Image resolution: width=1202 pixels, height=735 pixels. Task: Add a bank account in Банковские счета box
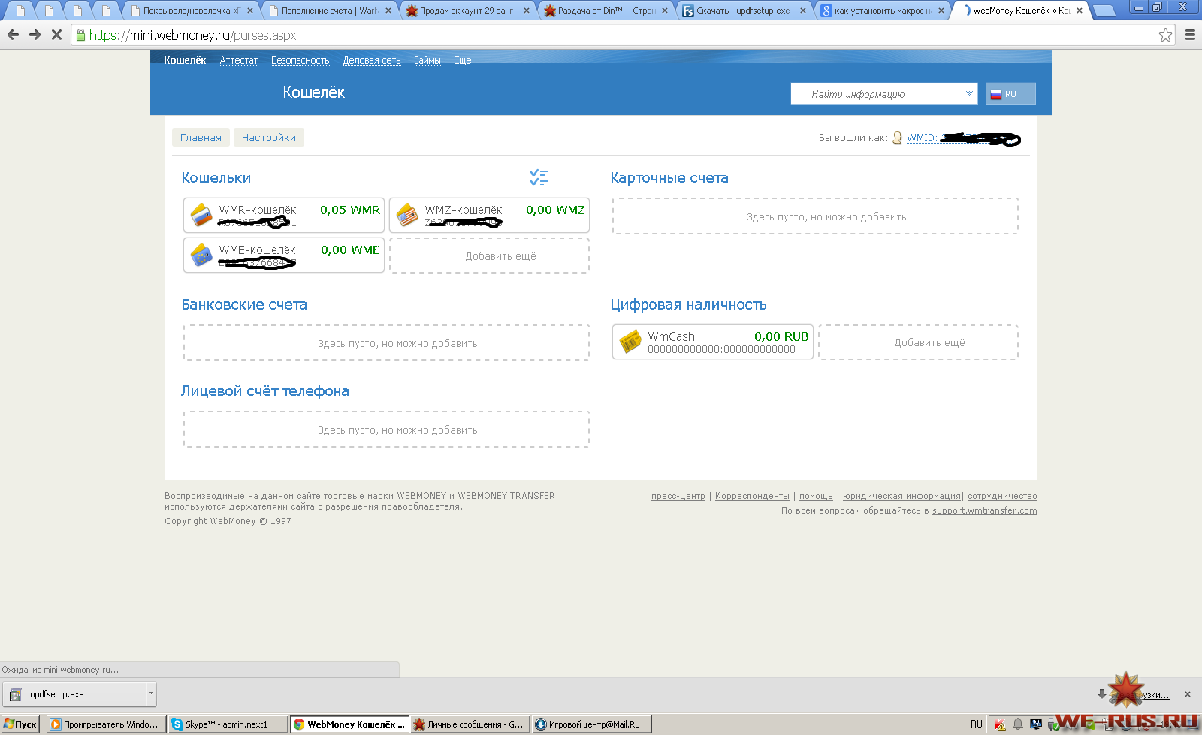point(386,342)
